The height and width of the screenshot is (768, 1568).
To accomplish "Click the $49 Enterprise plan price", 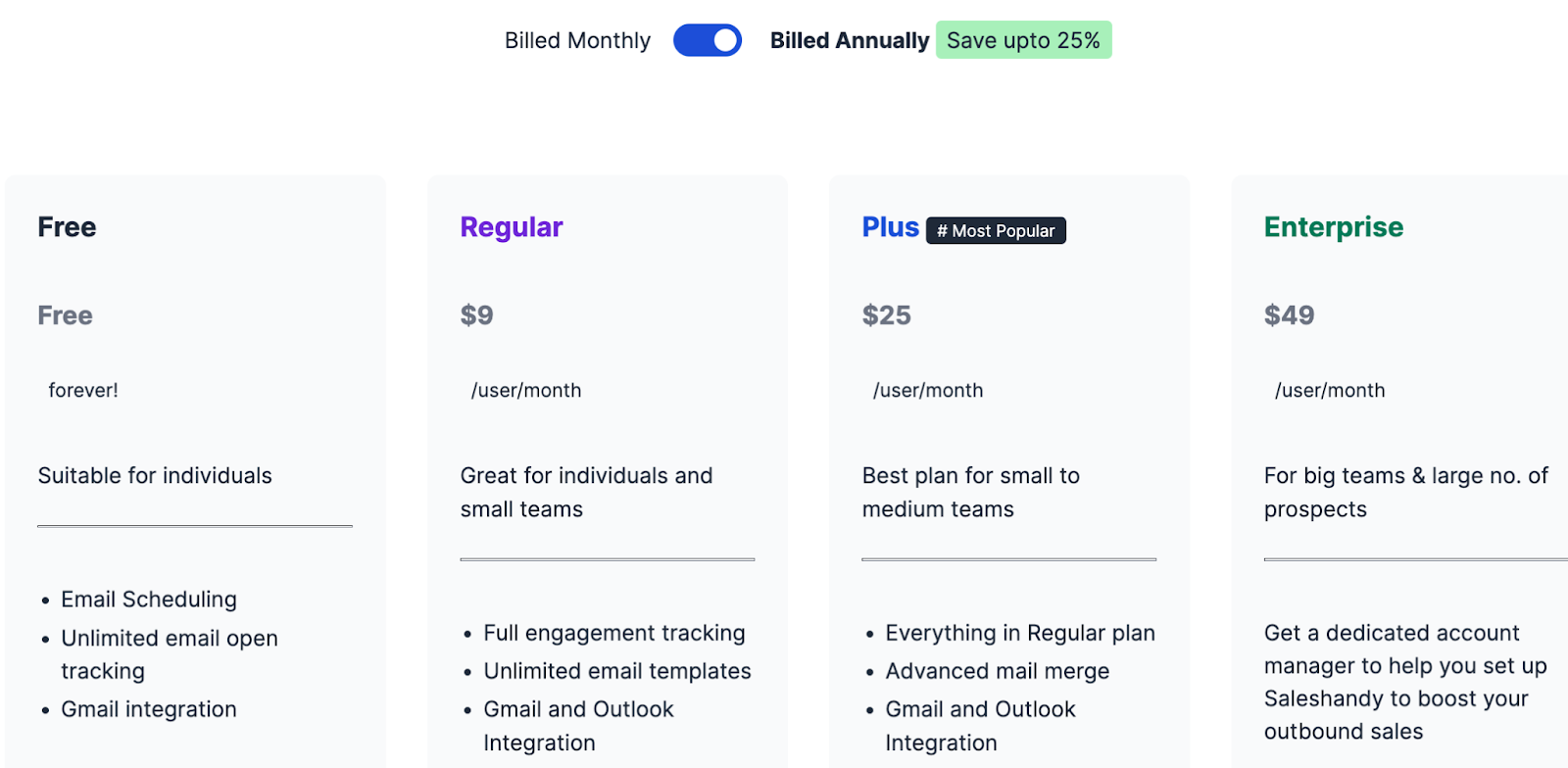I will click(1289, 315).
